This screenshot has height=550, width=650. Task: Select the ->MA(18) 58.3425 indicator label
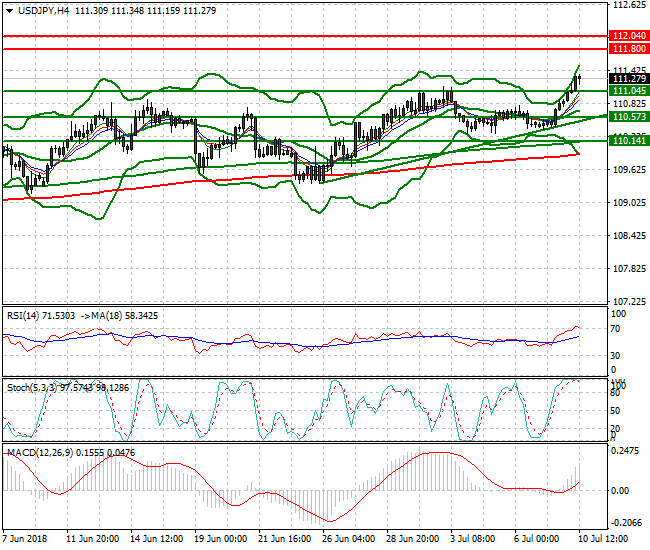[119, 316]
